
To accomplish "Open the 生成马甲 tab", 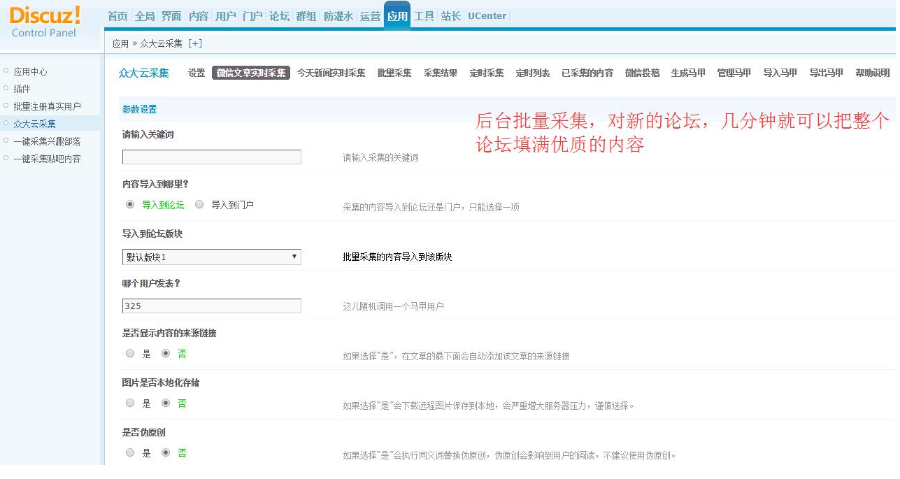I will (x=688, y=73).
